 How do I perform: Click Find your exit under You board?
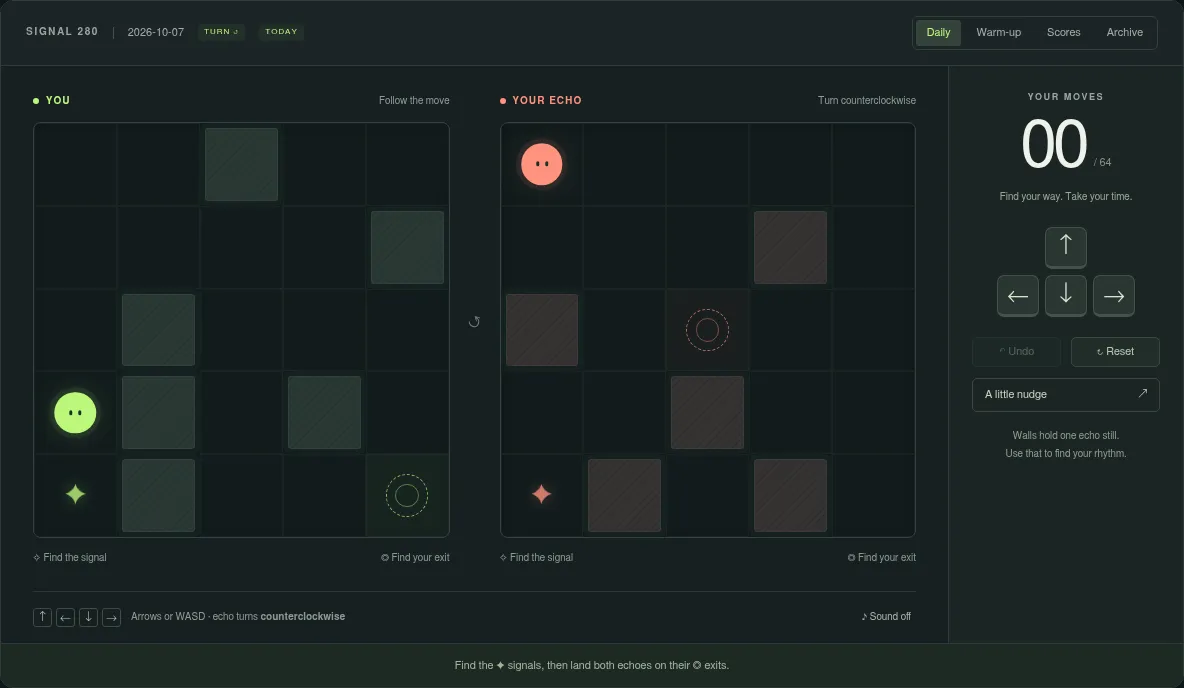coord(415,557)
